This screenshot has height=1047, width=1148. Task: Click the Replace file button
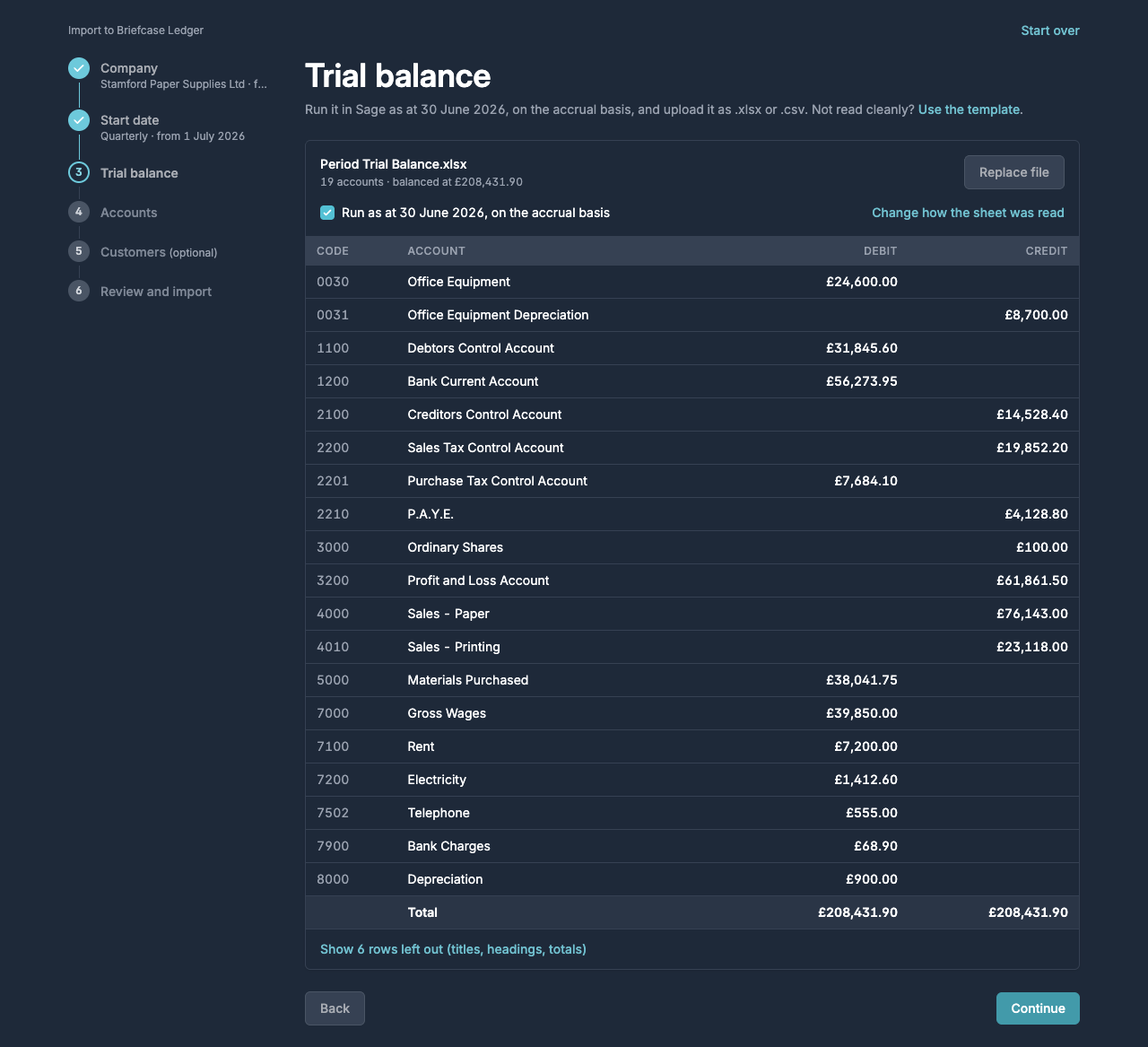coord(1014,172)
